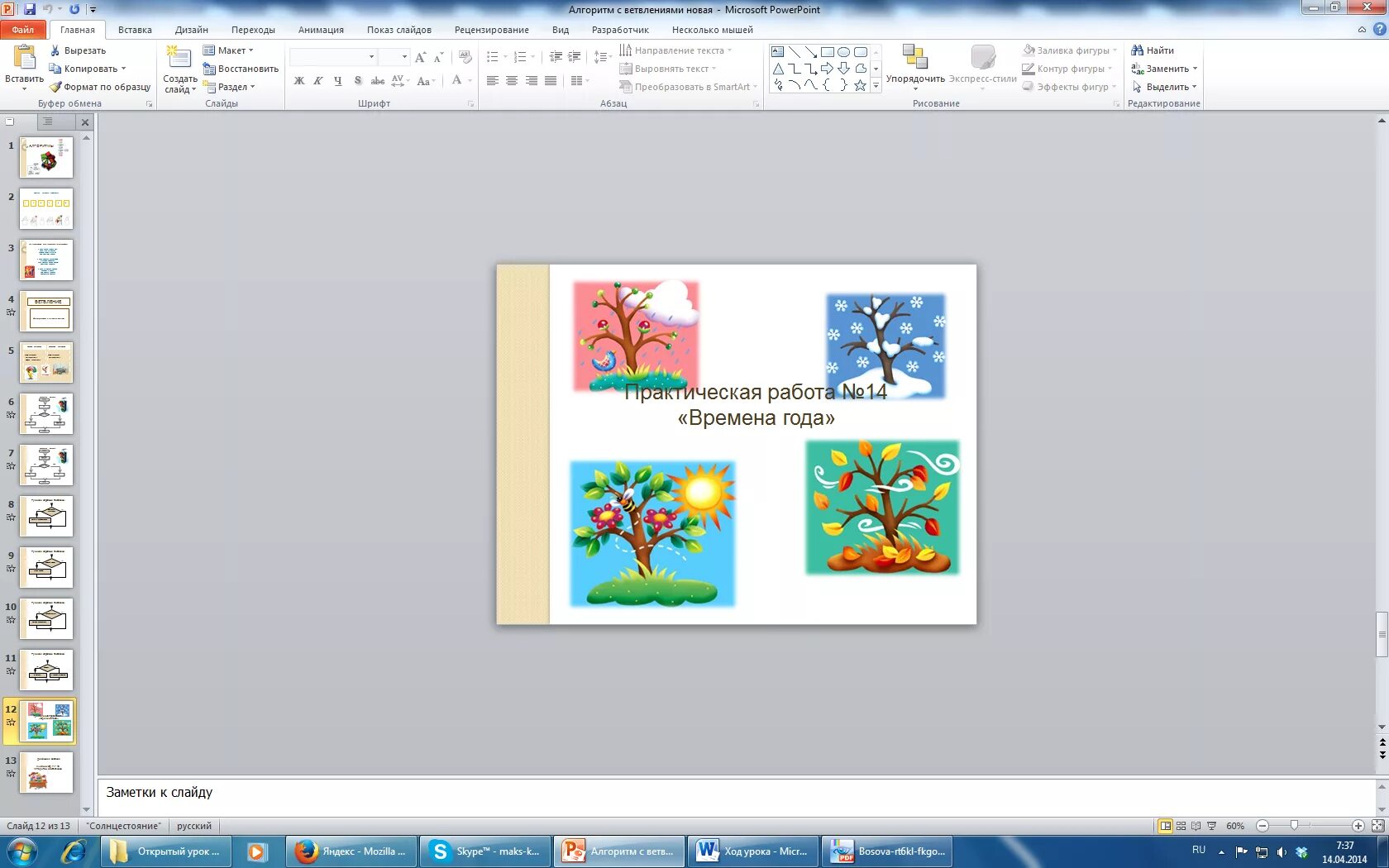1389x868 pixels.
Task: Open the File (Файл) tab
Action: click(22, 30)
